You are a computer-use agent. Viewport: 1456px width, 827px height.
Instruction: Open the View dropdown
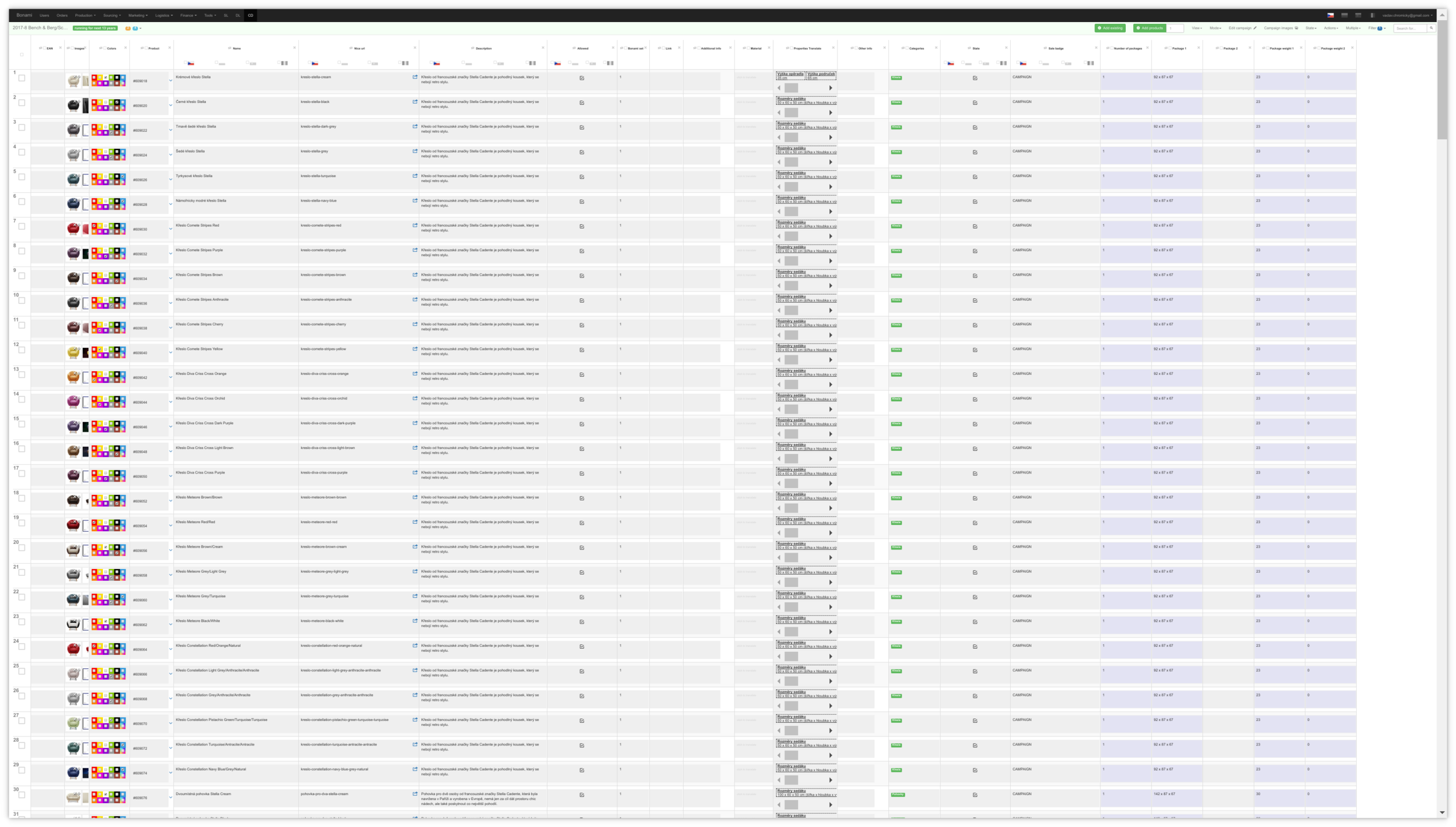(1196, 28)
